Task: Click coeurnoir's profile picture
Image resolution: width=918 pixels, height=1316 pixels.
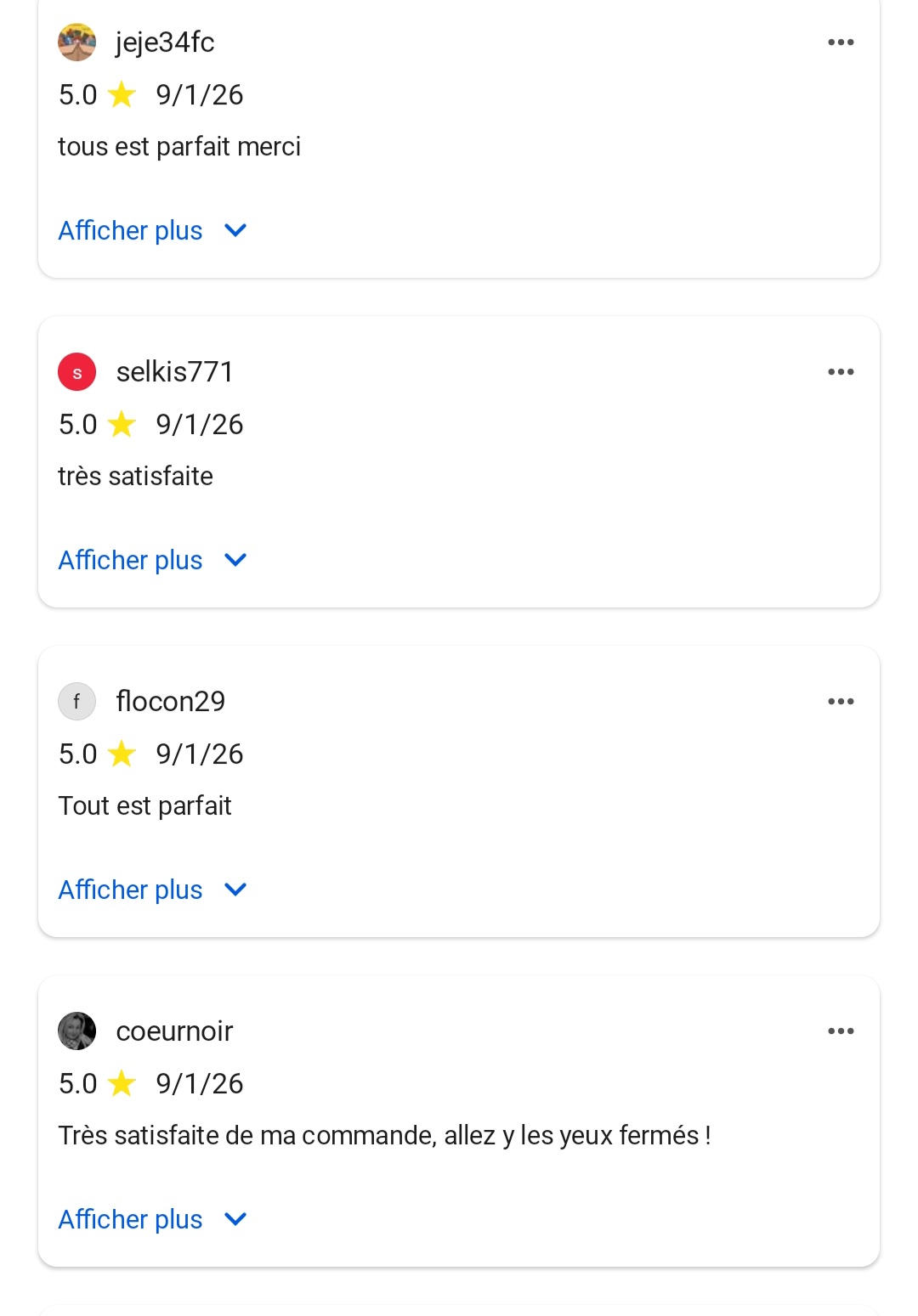Action: [x=76, y=1031]
